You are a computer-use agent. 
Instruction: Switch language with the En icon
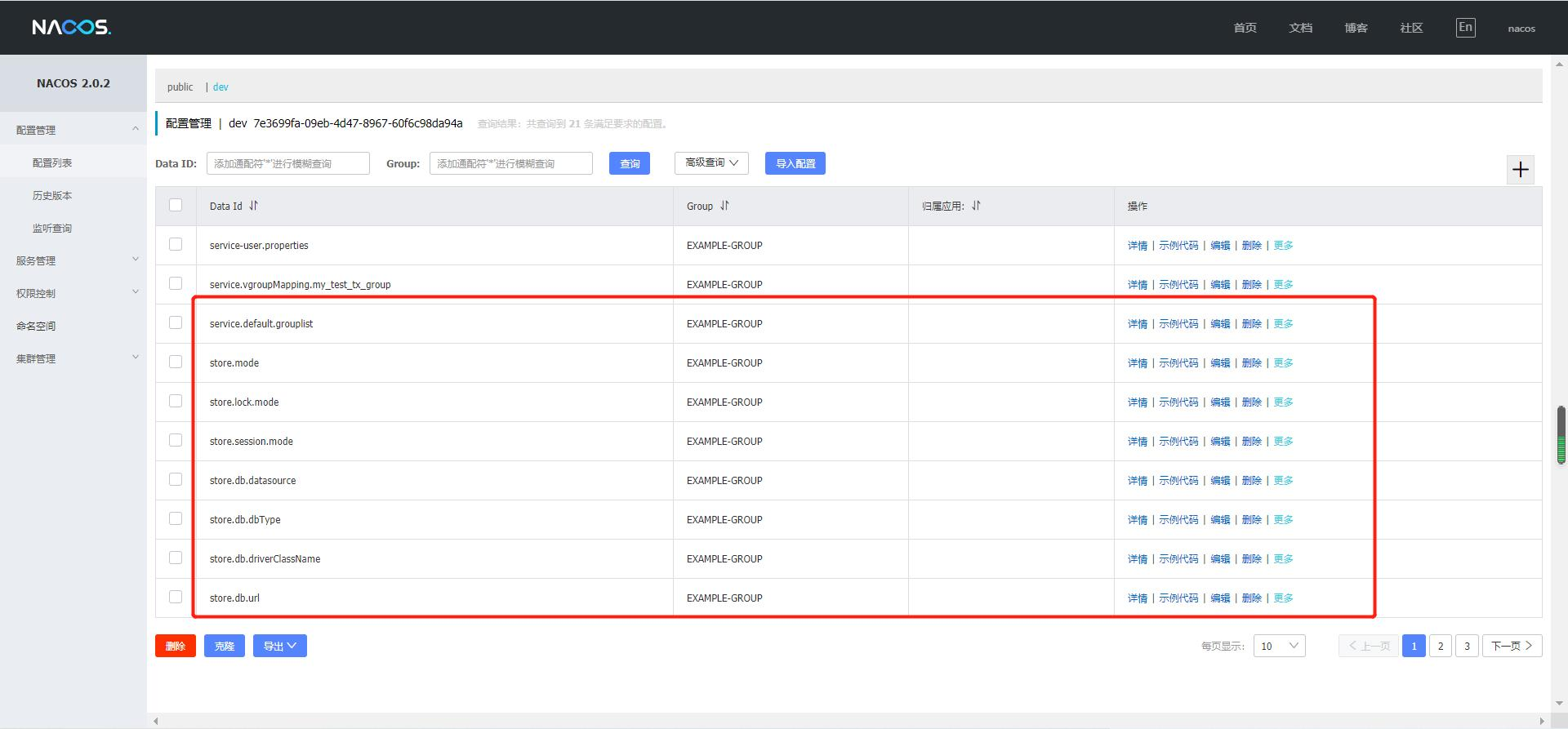coord(1465,28)
